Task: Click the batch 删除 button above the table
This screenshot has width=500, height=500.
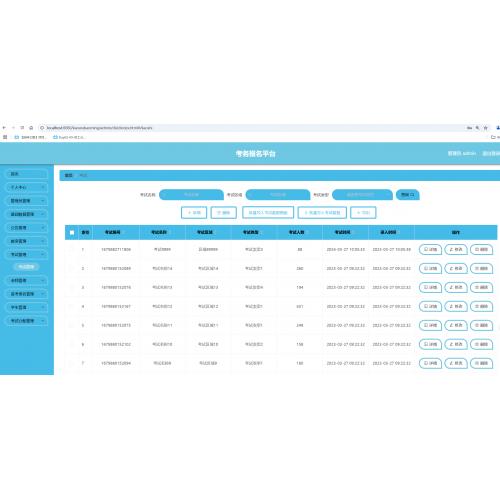Action: coord(224,213)
